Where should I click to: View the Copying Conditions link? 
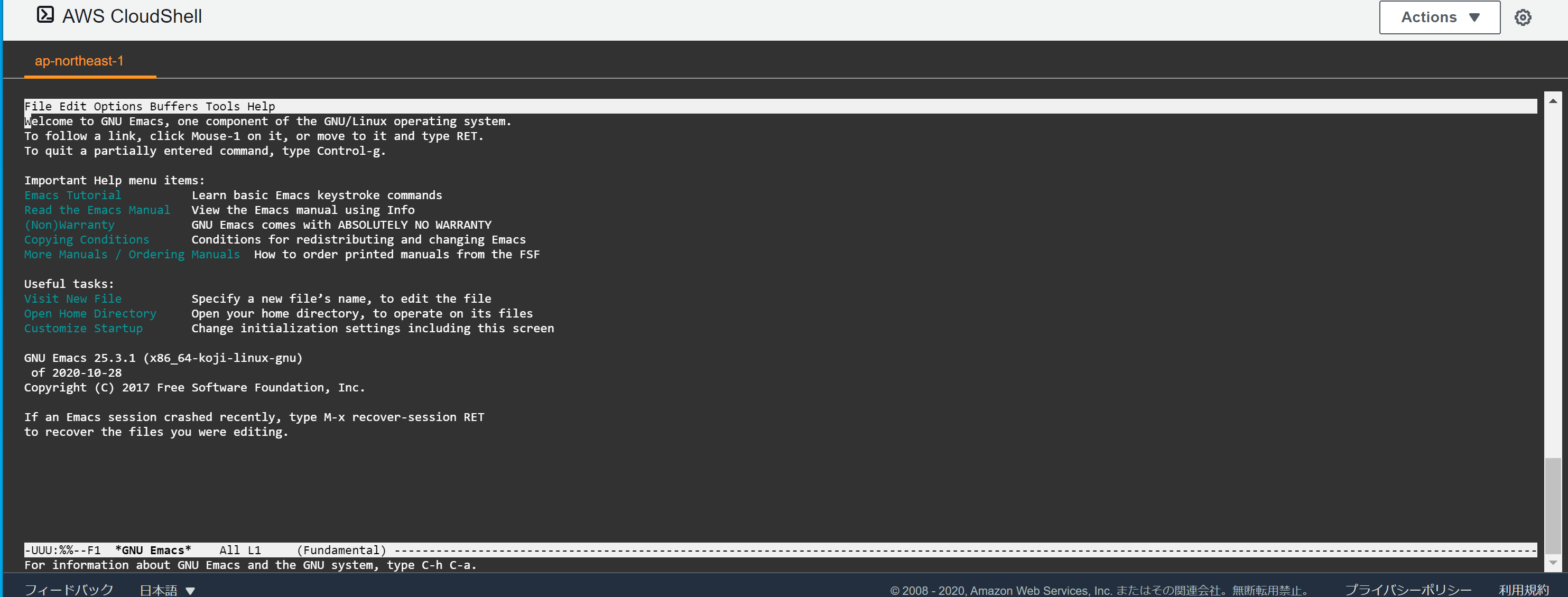click(x=87, y=239)
